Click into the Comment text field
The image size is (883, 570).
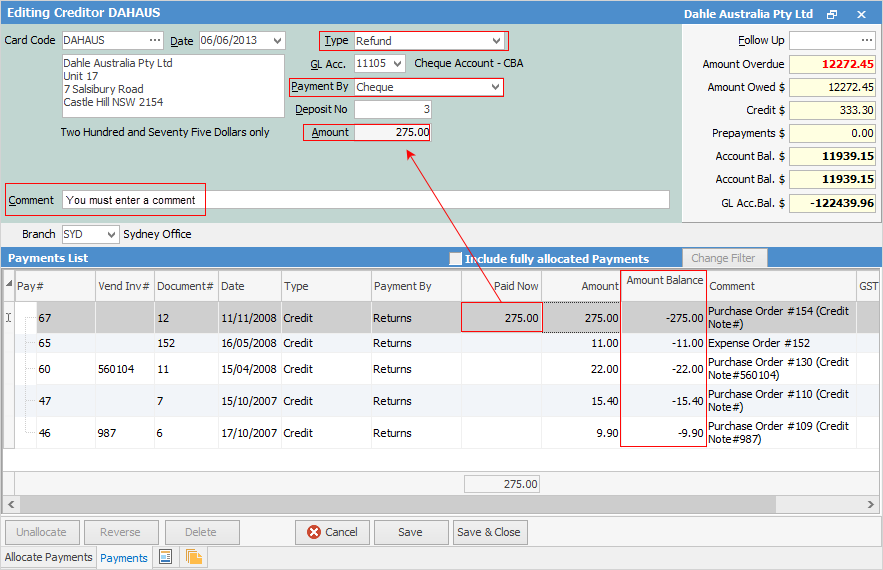click(x=365, y=200)
